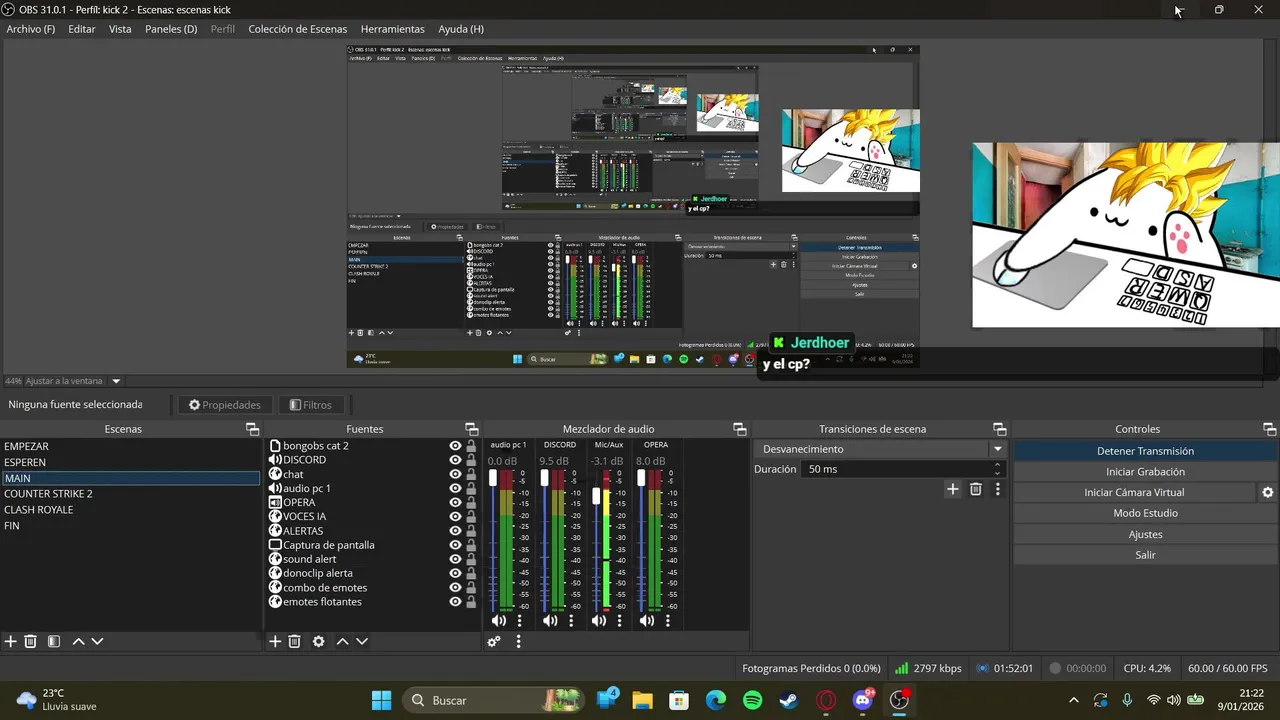The image size is (1280, 720).
Task: Undock the Controles panel
Action: click(x=1270, y=429)
